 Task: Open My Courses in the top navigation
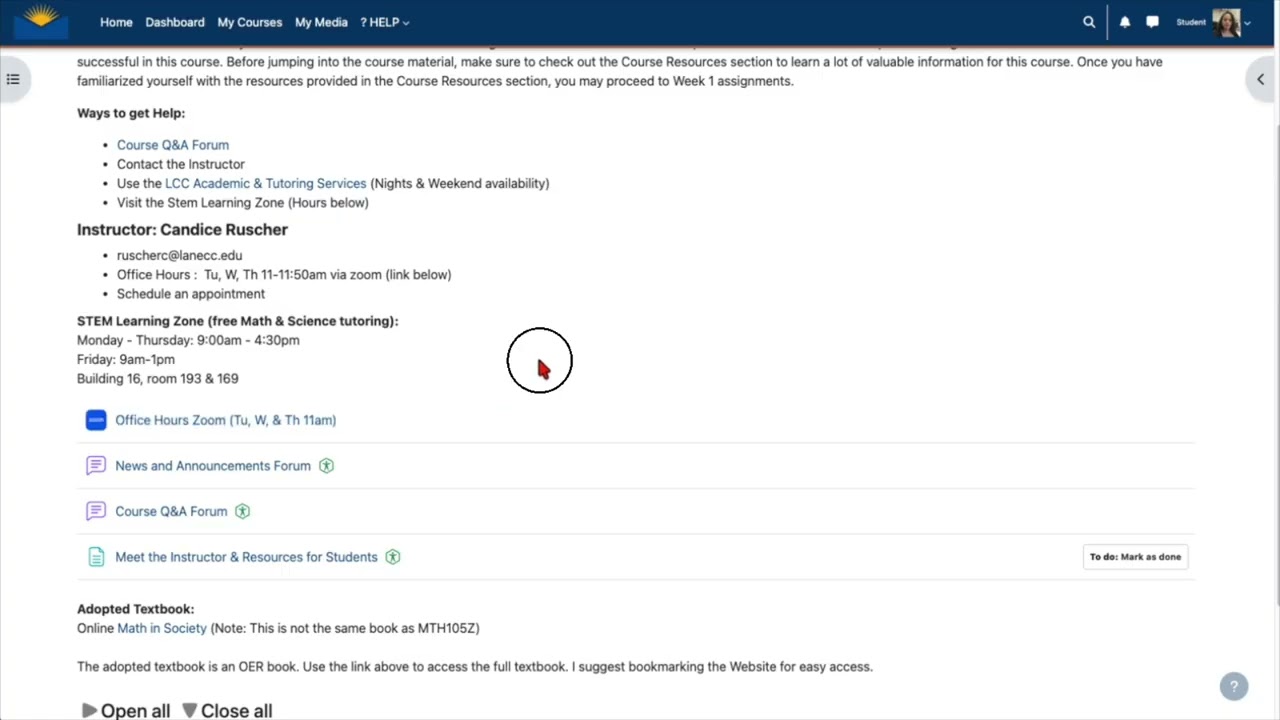tap(250, 22)
